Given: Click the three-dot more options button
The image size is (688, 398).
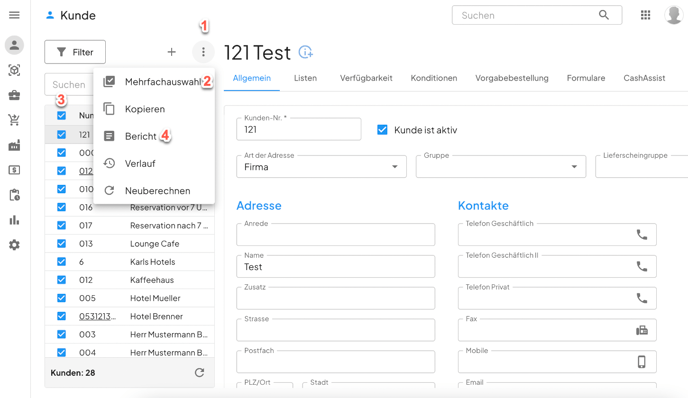Looking at the screenshot, I should pos(203,52).
